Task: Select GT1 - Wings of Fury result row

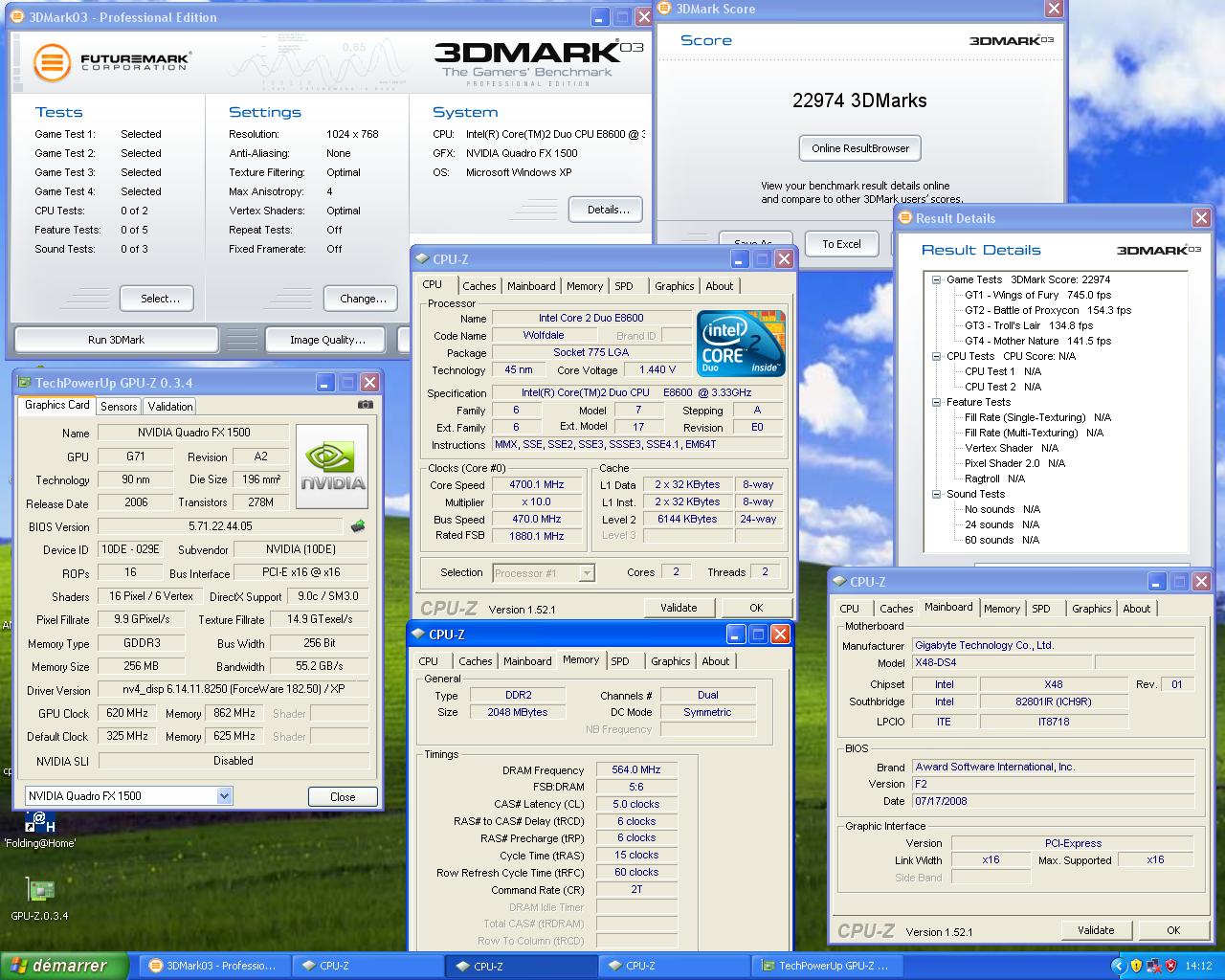Action: coord(1037,295)
